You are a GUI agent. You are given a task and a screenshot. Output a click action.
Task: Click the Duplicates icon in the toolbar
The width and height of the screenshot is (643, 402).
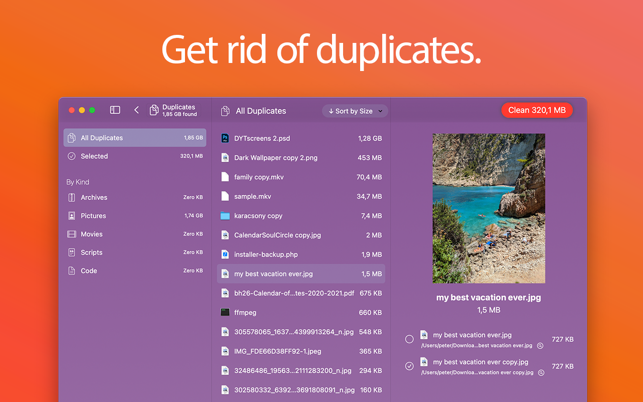click(154, 110)
